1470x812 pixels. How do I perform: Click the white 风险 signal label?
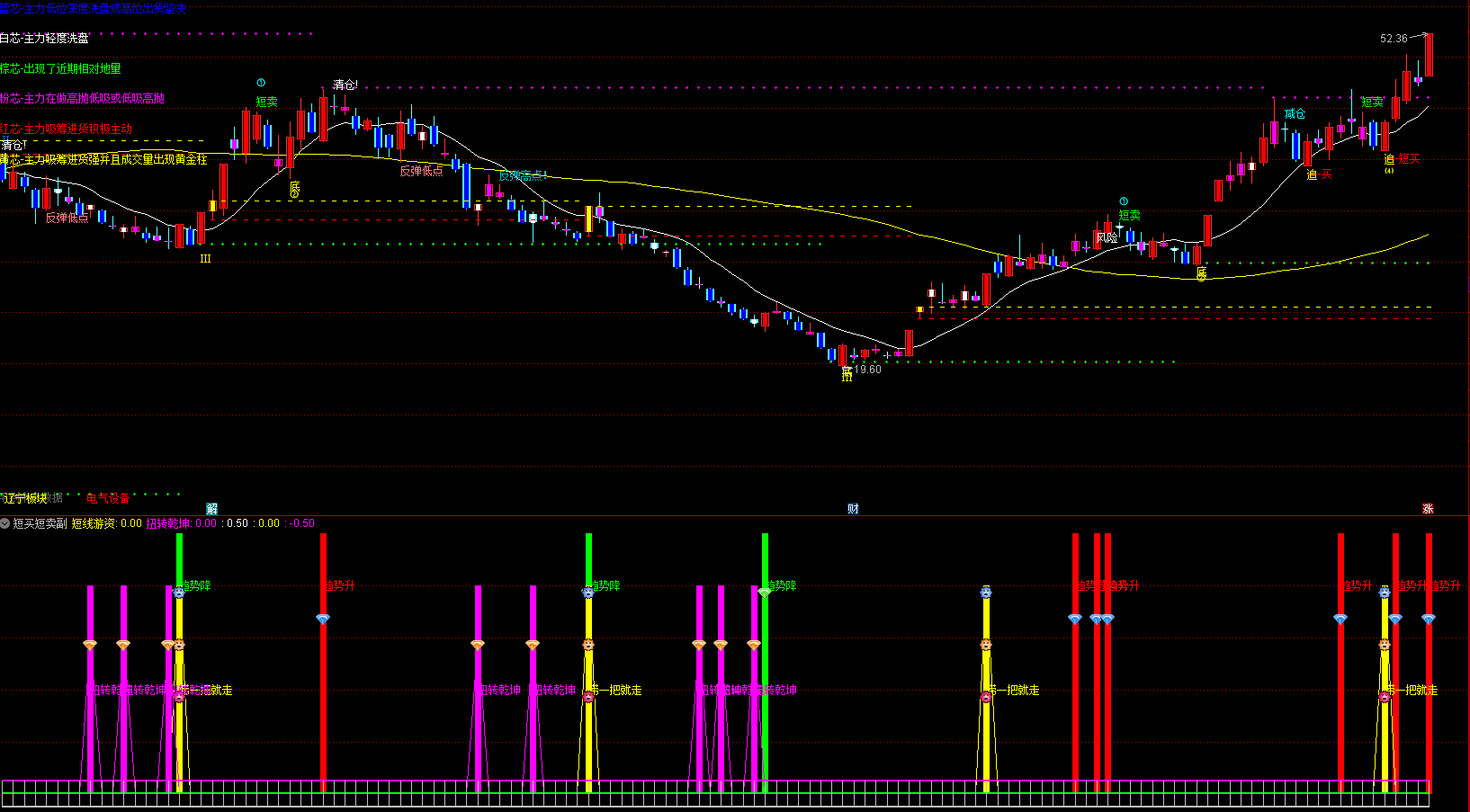[1107, 237]
